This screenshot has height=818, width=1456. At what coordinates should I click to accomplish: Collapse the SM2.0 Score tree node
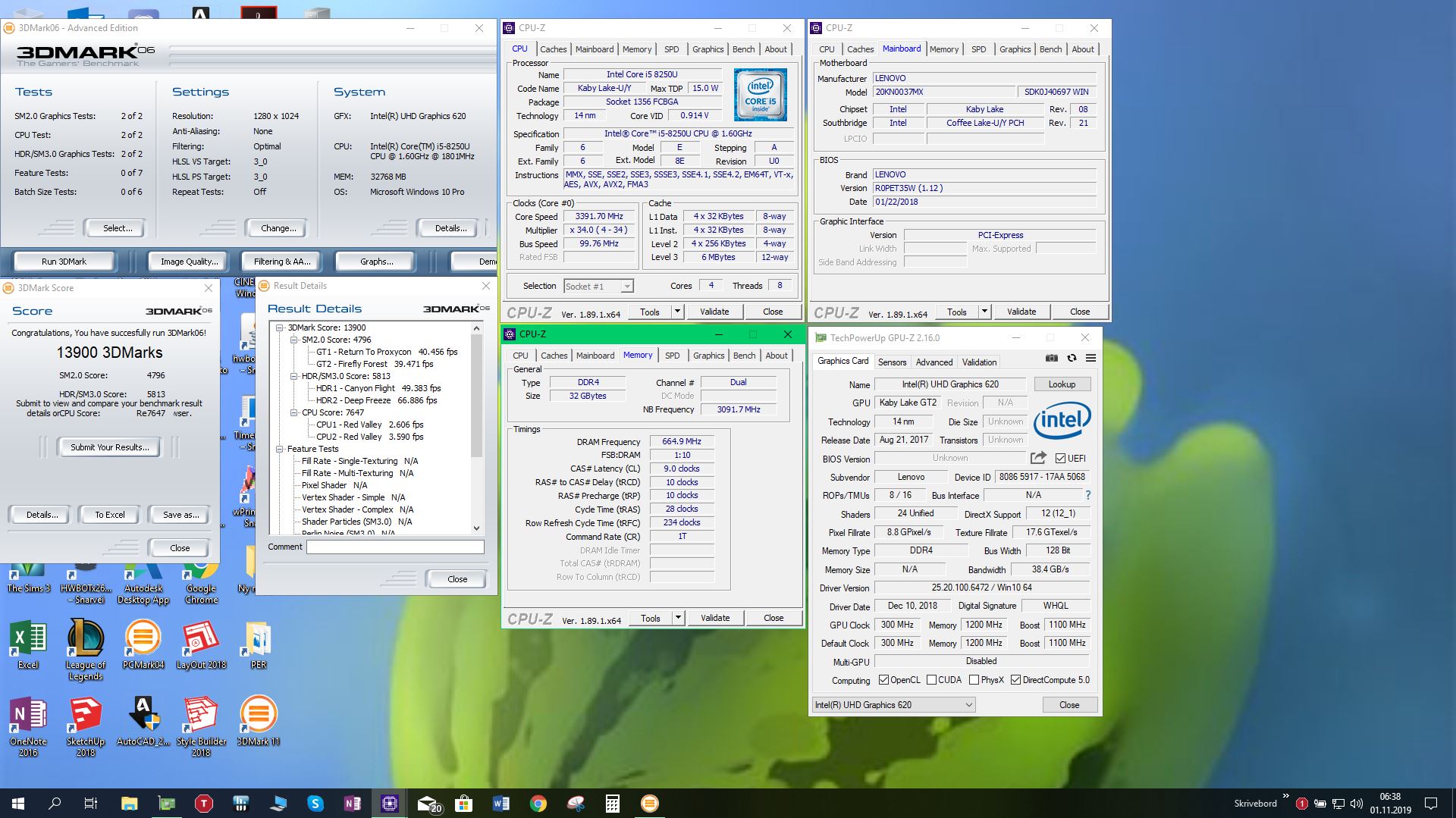click(294, 340)
